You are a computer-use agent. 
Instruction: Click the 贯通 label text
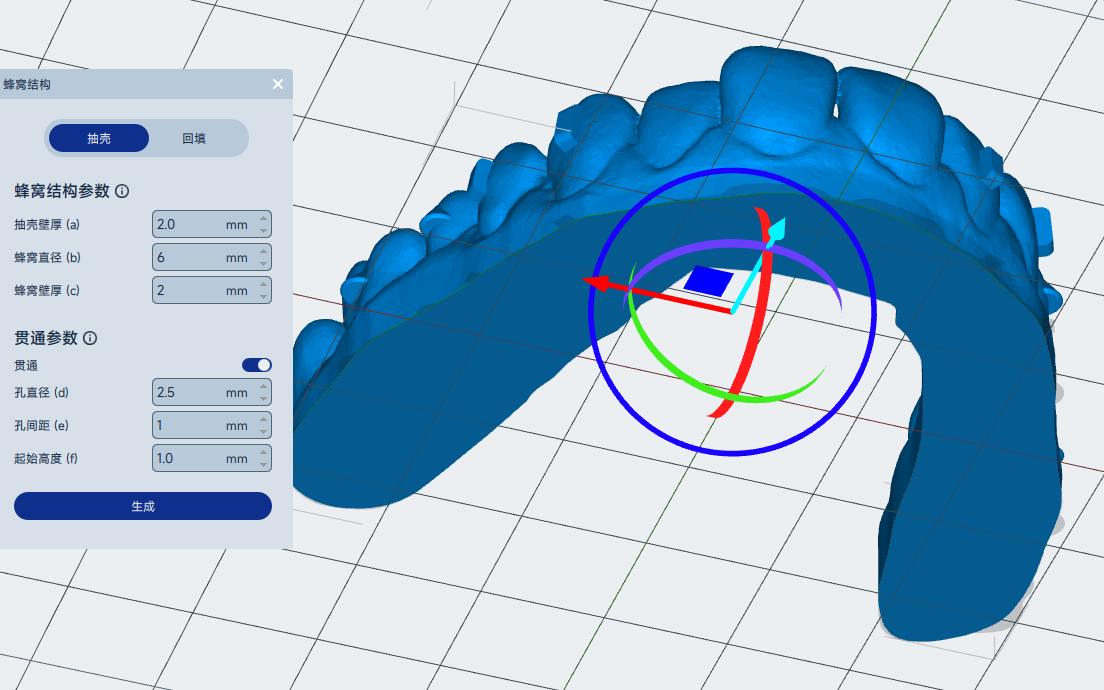tap(26, 365)
